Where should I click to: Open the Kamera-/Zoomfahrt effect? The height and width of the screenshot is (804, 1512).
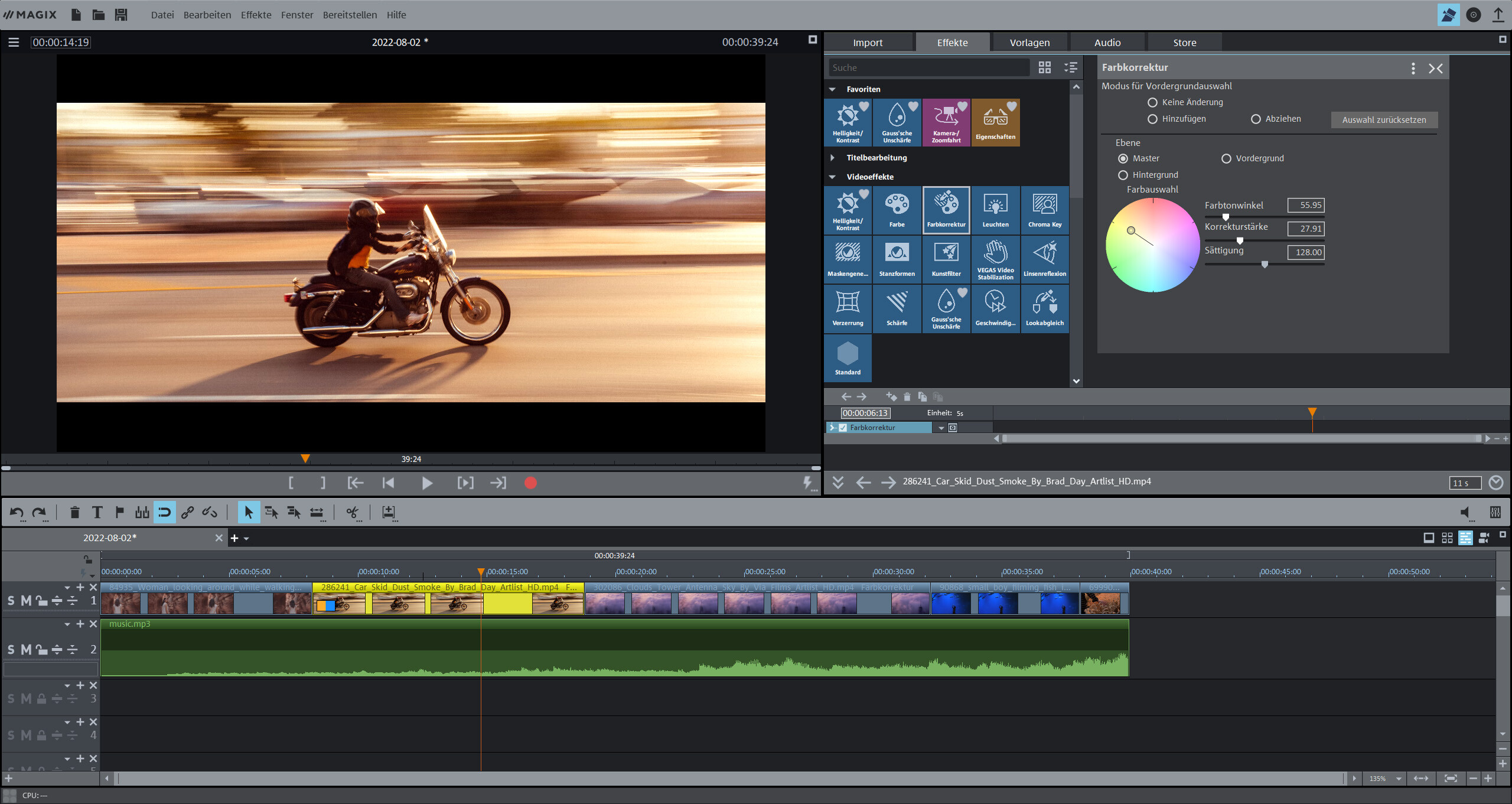point(946,122)
